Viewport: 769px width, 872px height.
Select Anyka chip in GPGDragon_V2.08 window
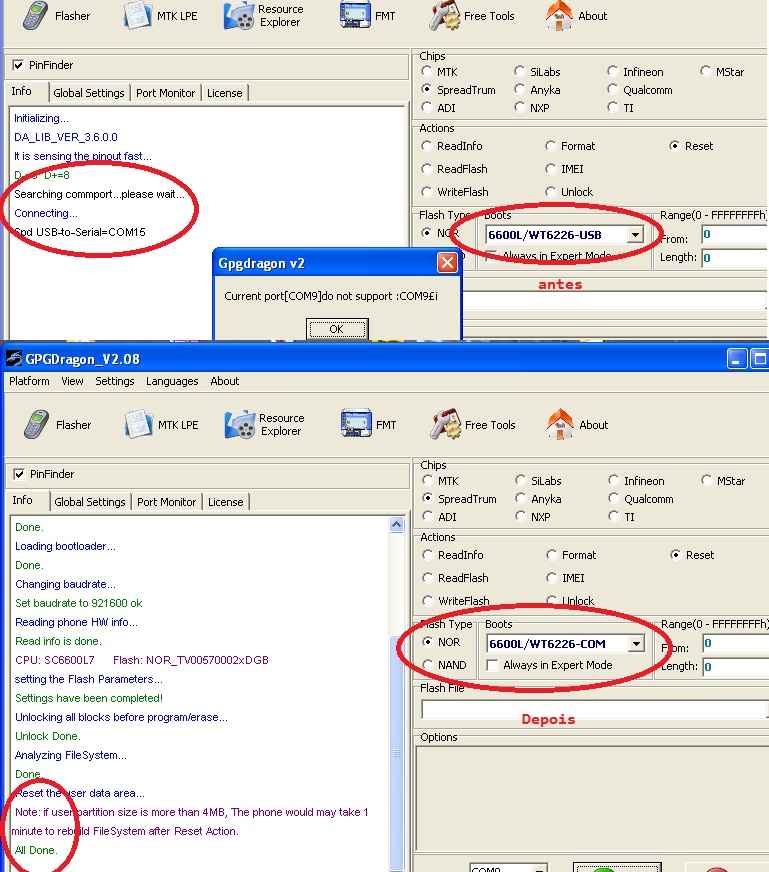521,498
